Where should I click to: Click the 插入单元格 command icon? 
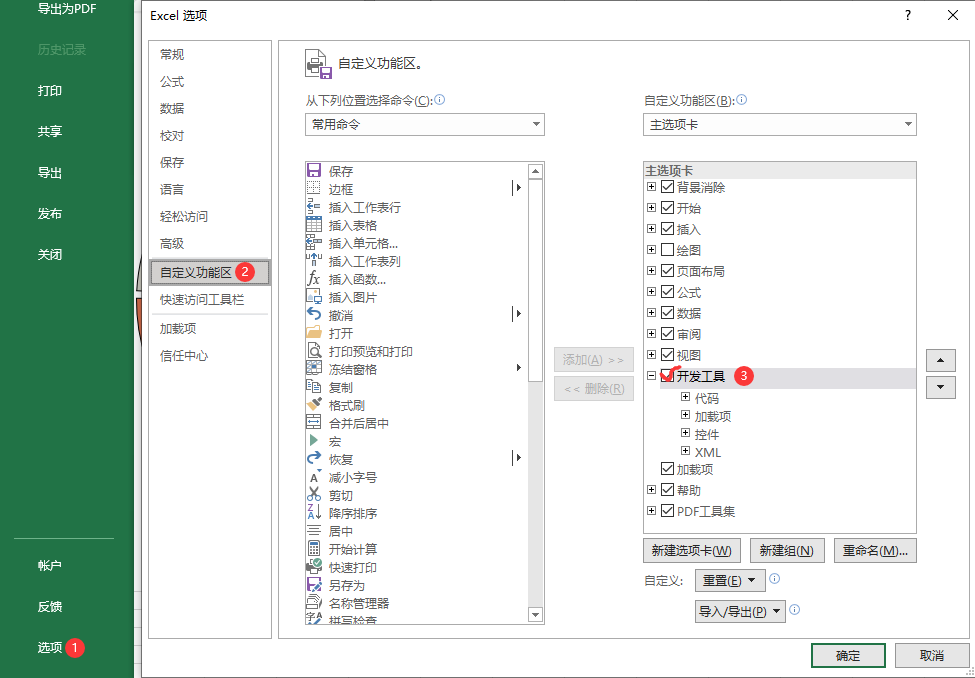pos(314,243)
